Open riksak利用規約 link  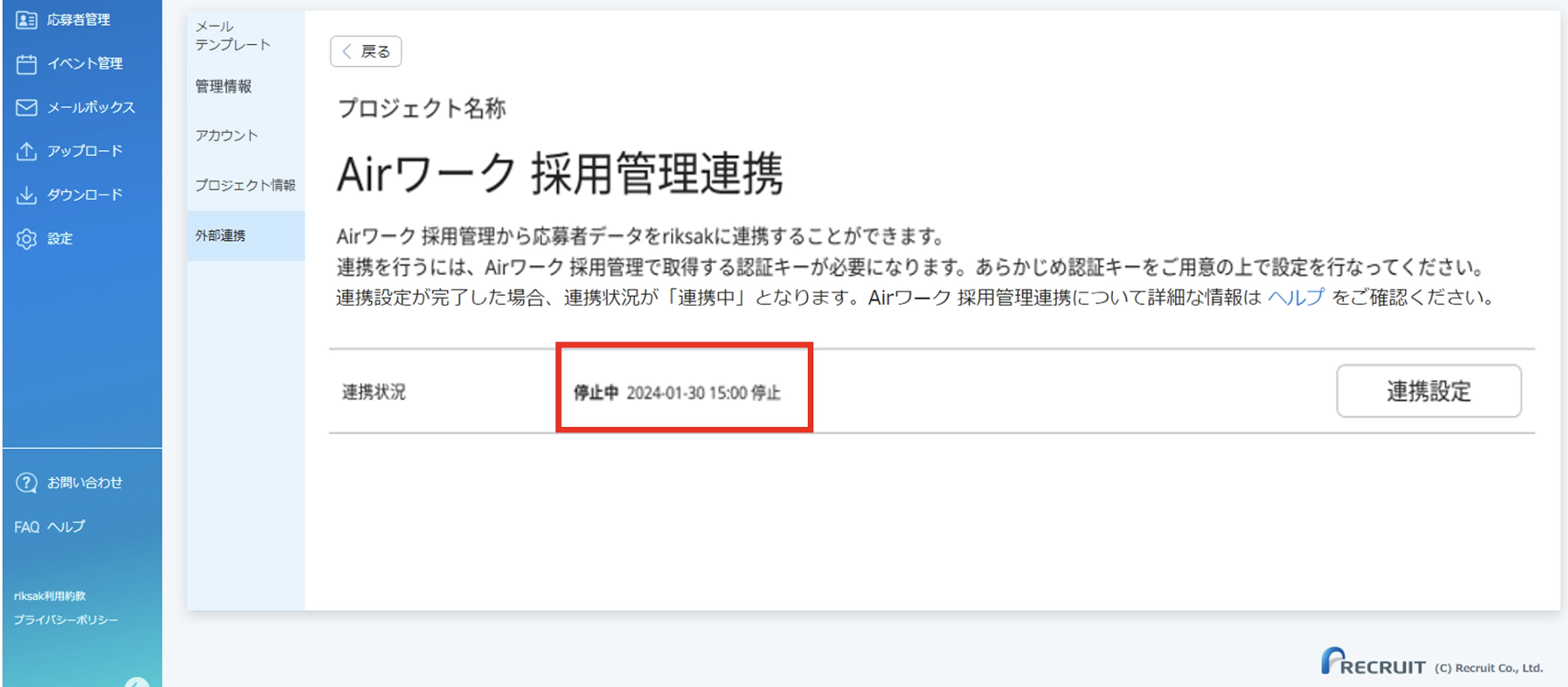tap(49, 596)
